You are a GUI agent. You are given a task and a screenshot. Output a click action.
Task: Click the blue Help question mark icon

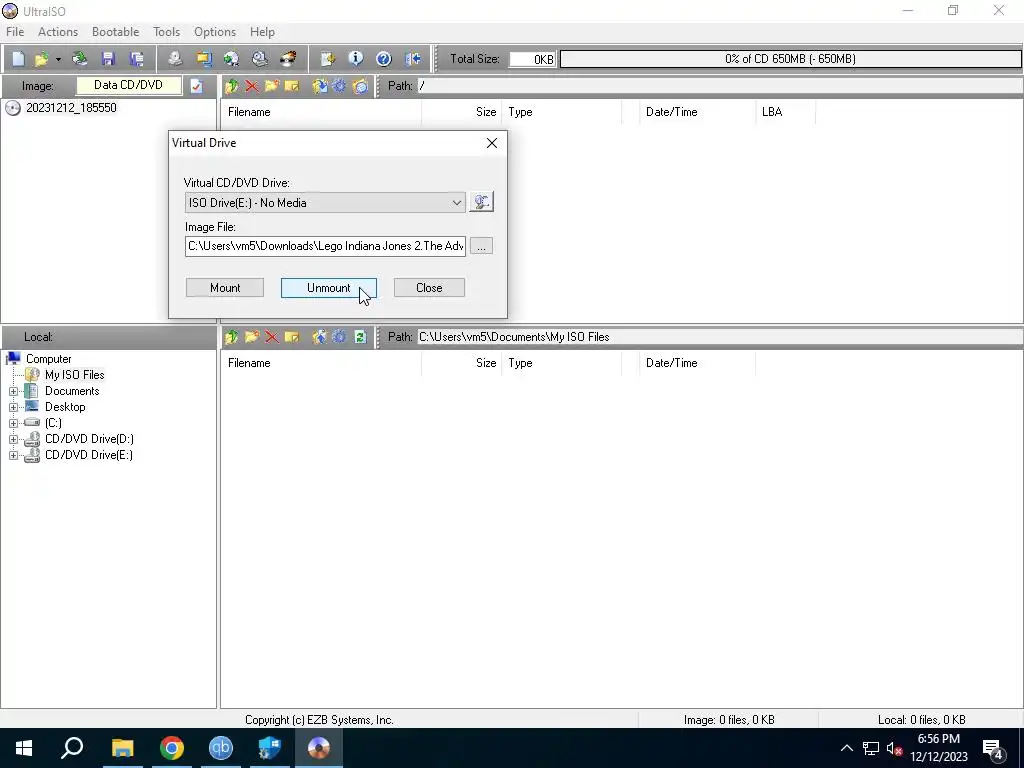point(384,59)
